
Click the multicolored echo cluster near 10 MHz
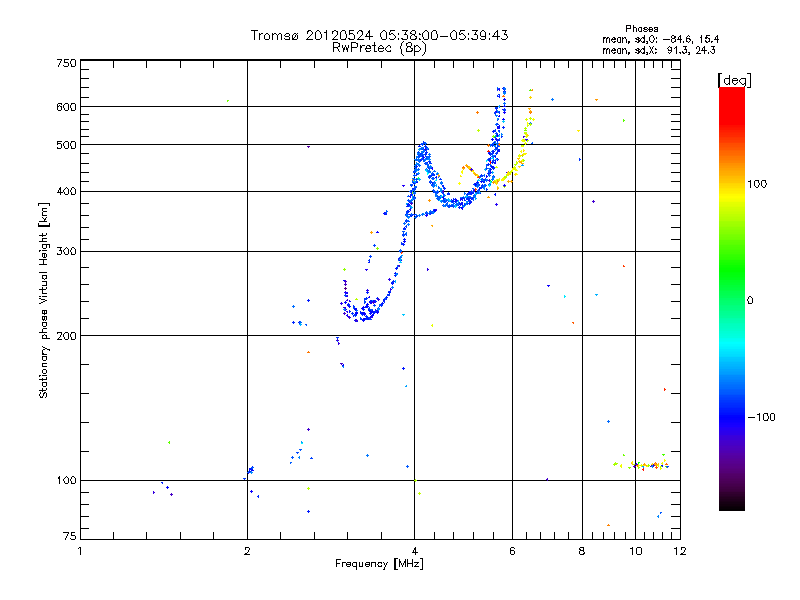pyautogui.click(x=641, y=465)
